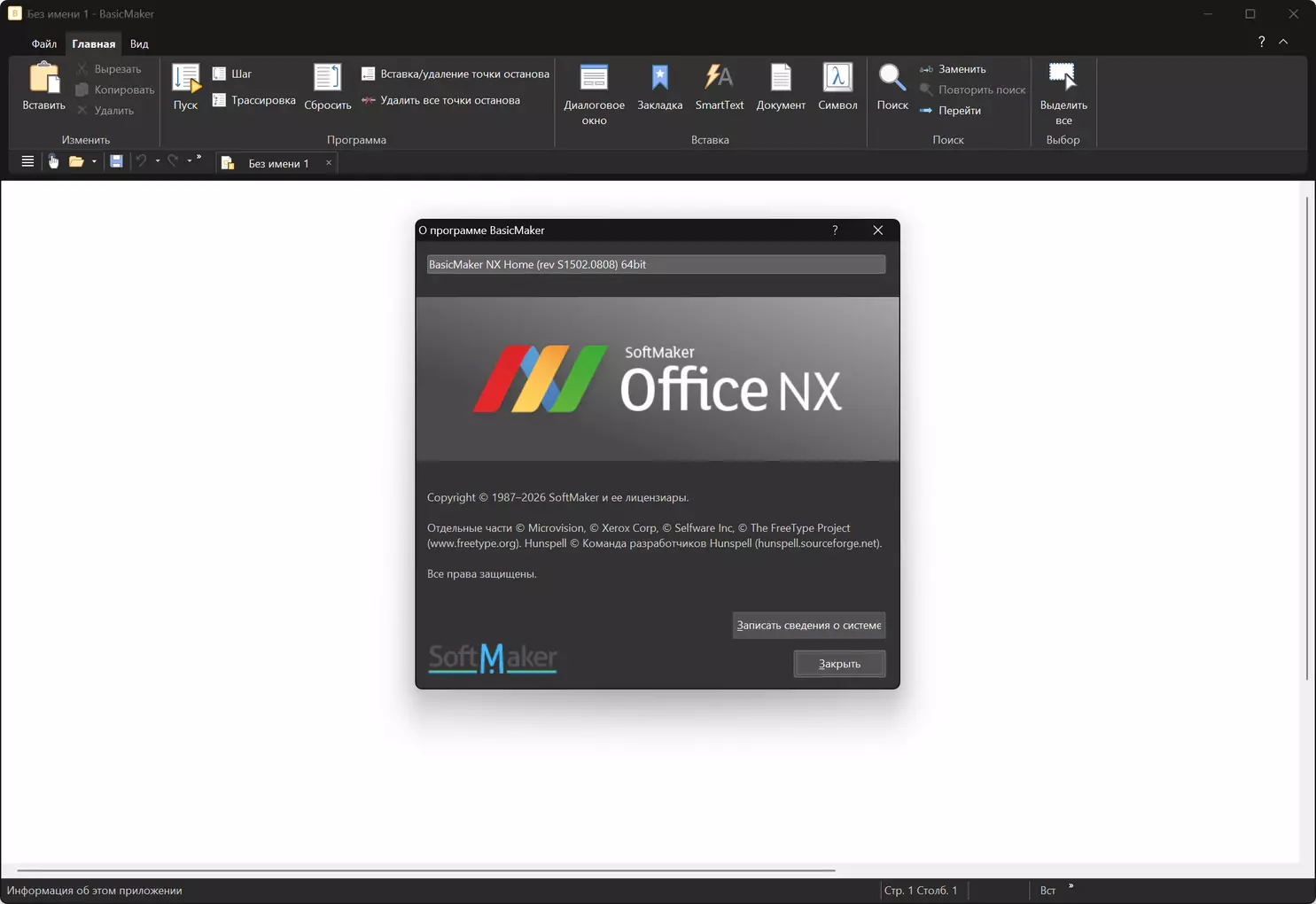Image resolution: width=1316 pixels, height=904 pixels.
Task: Click the Заменить (Replace) command
Action: click(x=953, y=69)
